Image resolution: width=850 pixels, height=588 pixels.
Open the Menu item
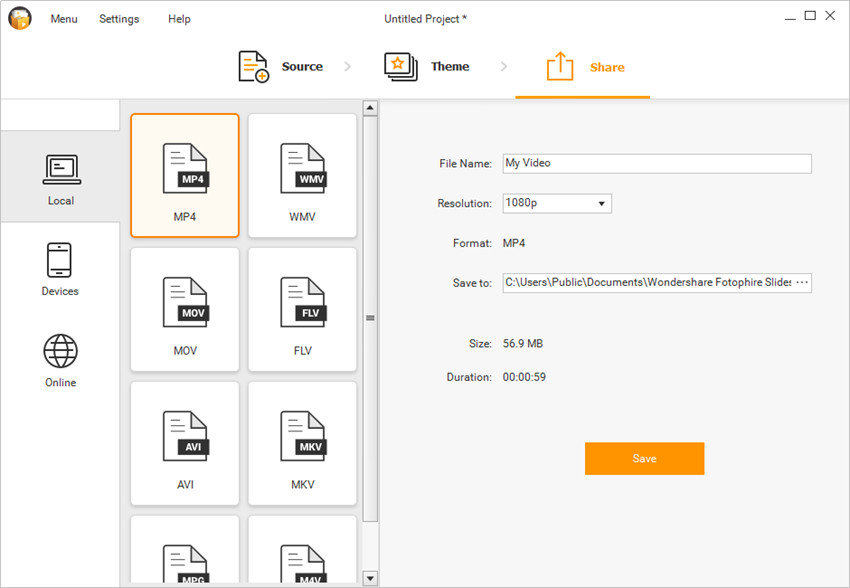click(64, 19)
